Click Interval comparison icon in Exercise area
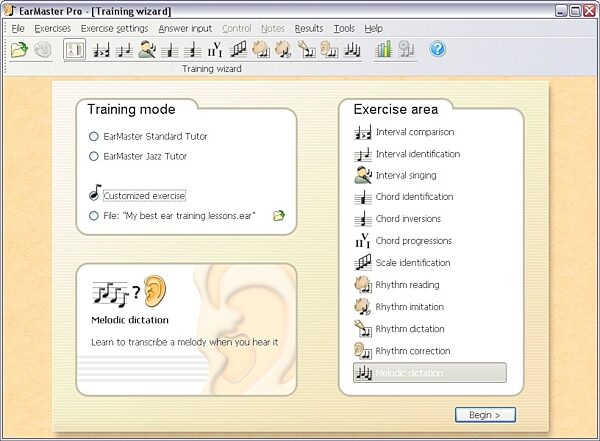 (363, 132)
